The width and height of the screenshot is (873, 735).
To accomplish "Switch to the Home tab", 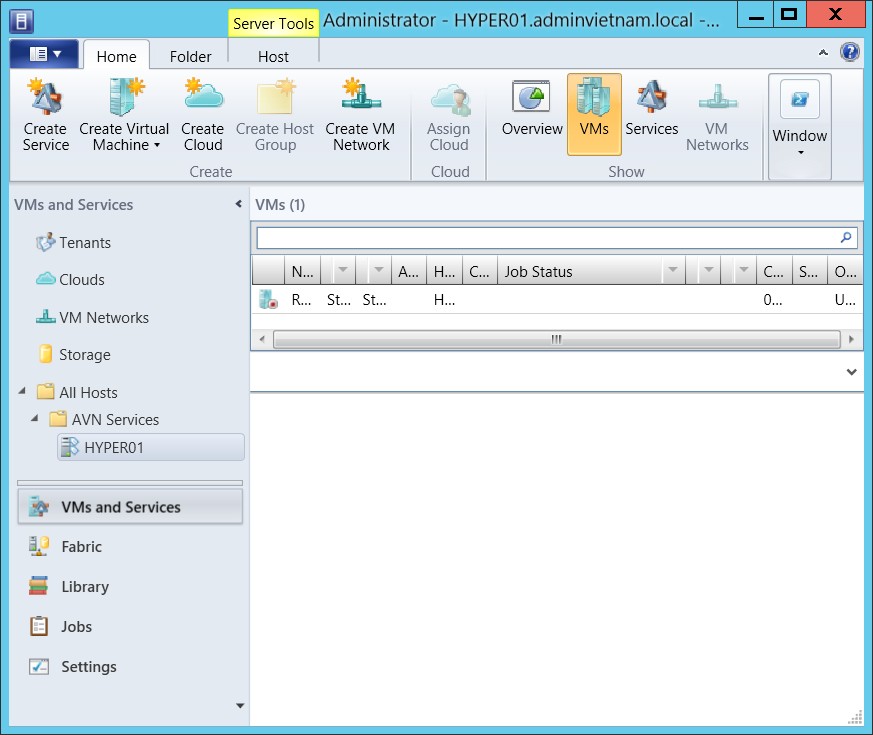I will tap(116, 56).
